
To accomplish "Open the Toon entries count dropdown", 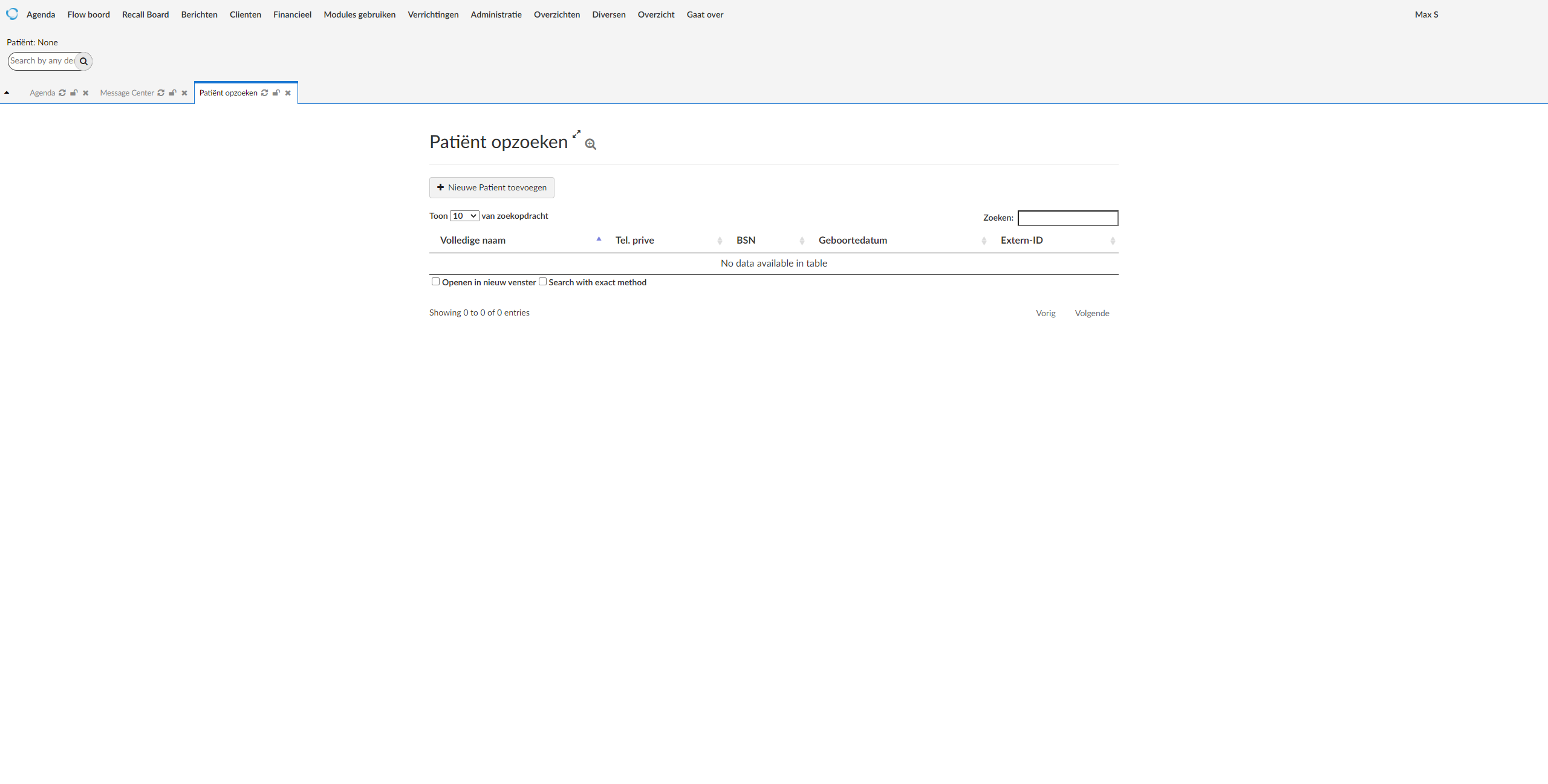I will click(x=464, y=216).
